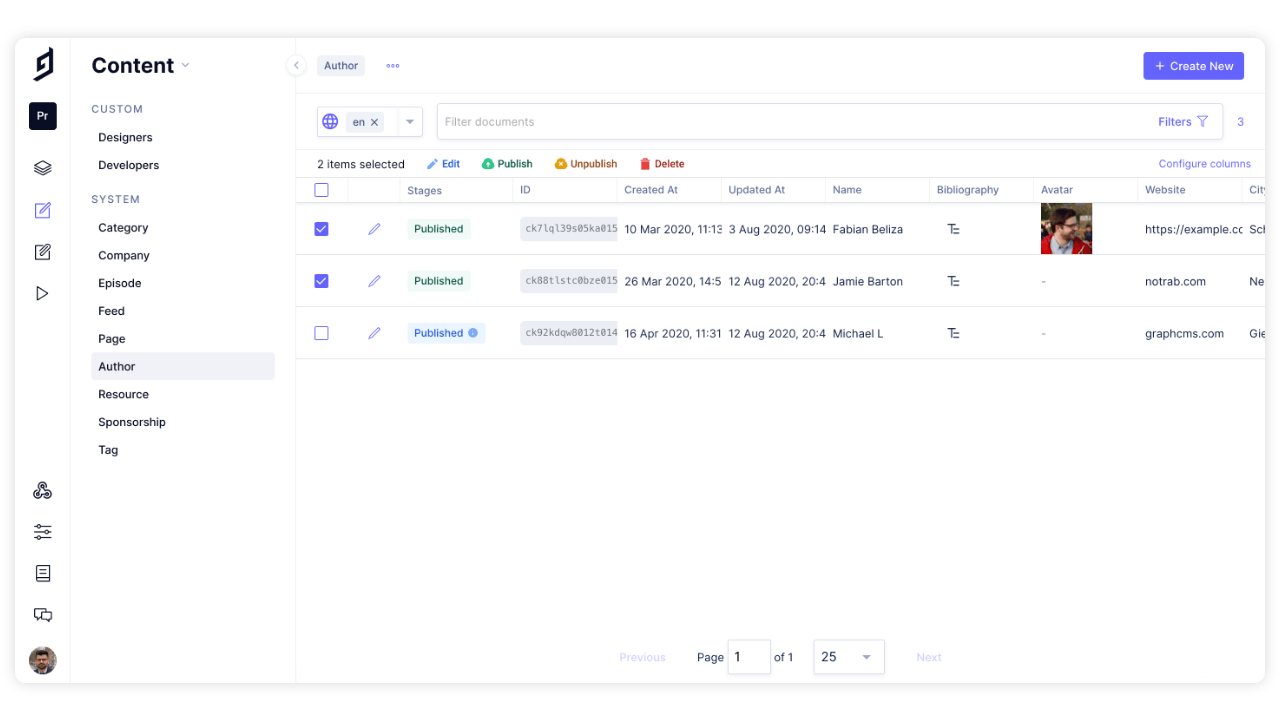The width and height of the screenshot is (1280, 720).
Task: Open project settings sliders icon
Action: click(x=42, y=532)
